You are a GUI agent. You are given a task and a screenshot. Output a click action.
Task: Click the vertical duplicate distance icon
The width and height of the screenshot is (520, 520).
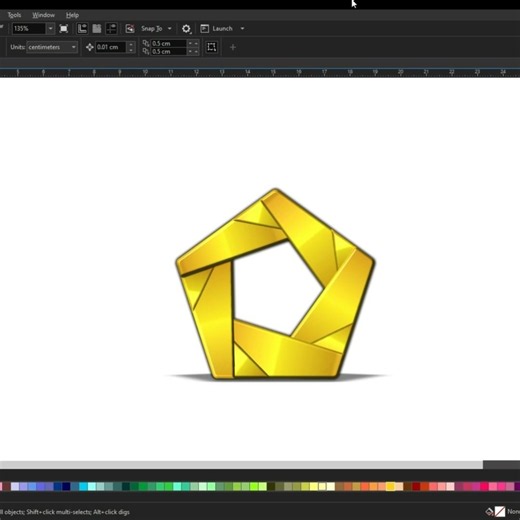click(x=146, y=51)
